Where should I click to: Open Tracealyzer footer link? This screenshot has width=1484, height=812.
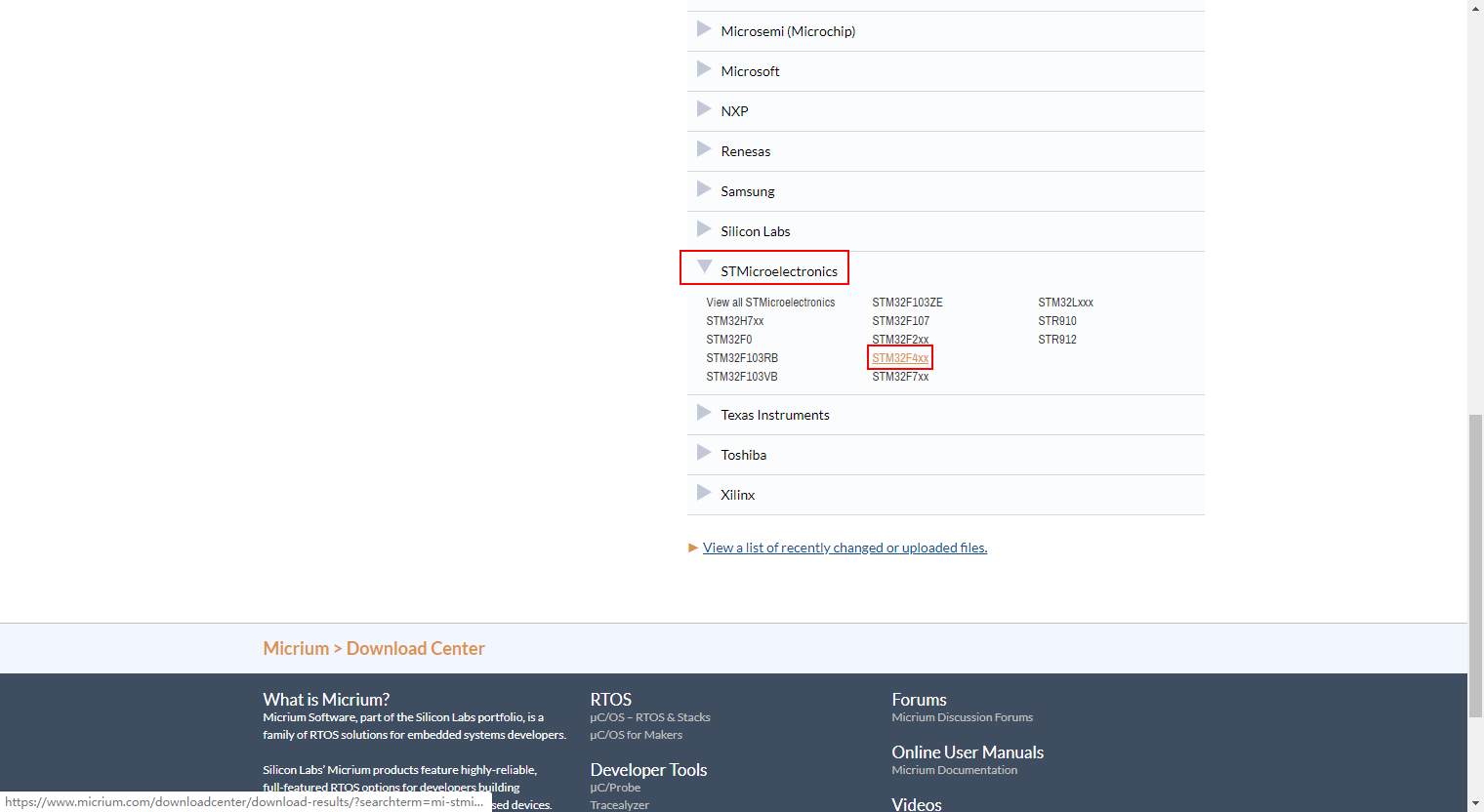[619, 805]
